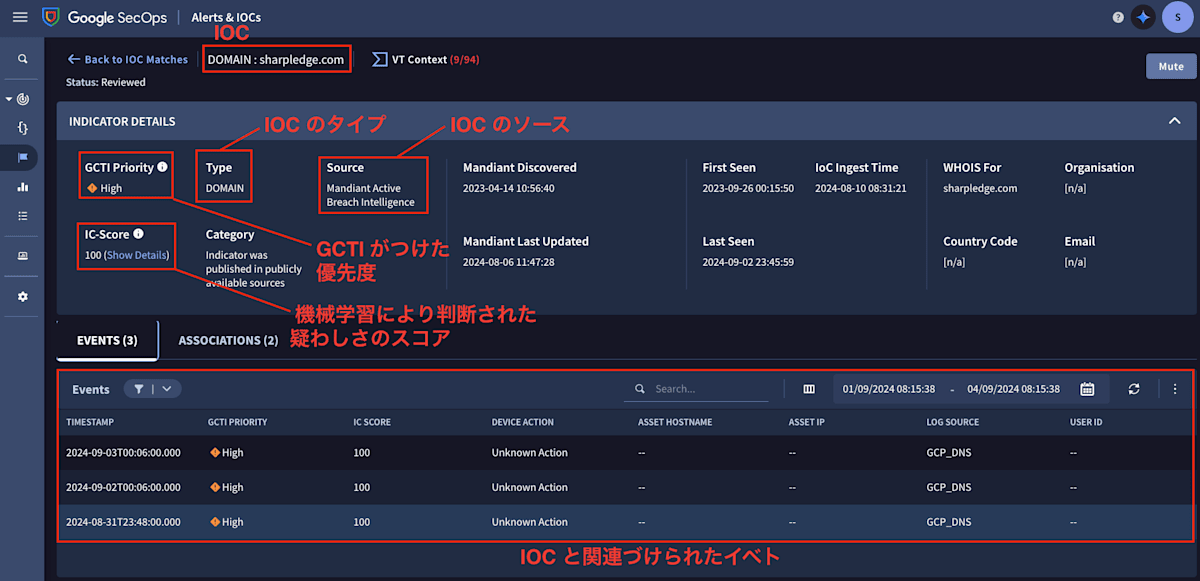The image size is (1200, 581).
Task: Click the start date 01/09/2024 08:15:38
Action: point(889,389)
